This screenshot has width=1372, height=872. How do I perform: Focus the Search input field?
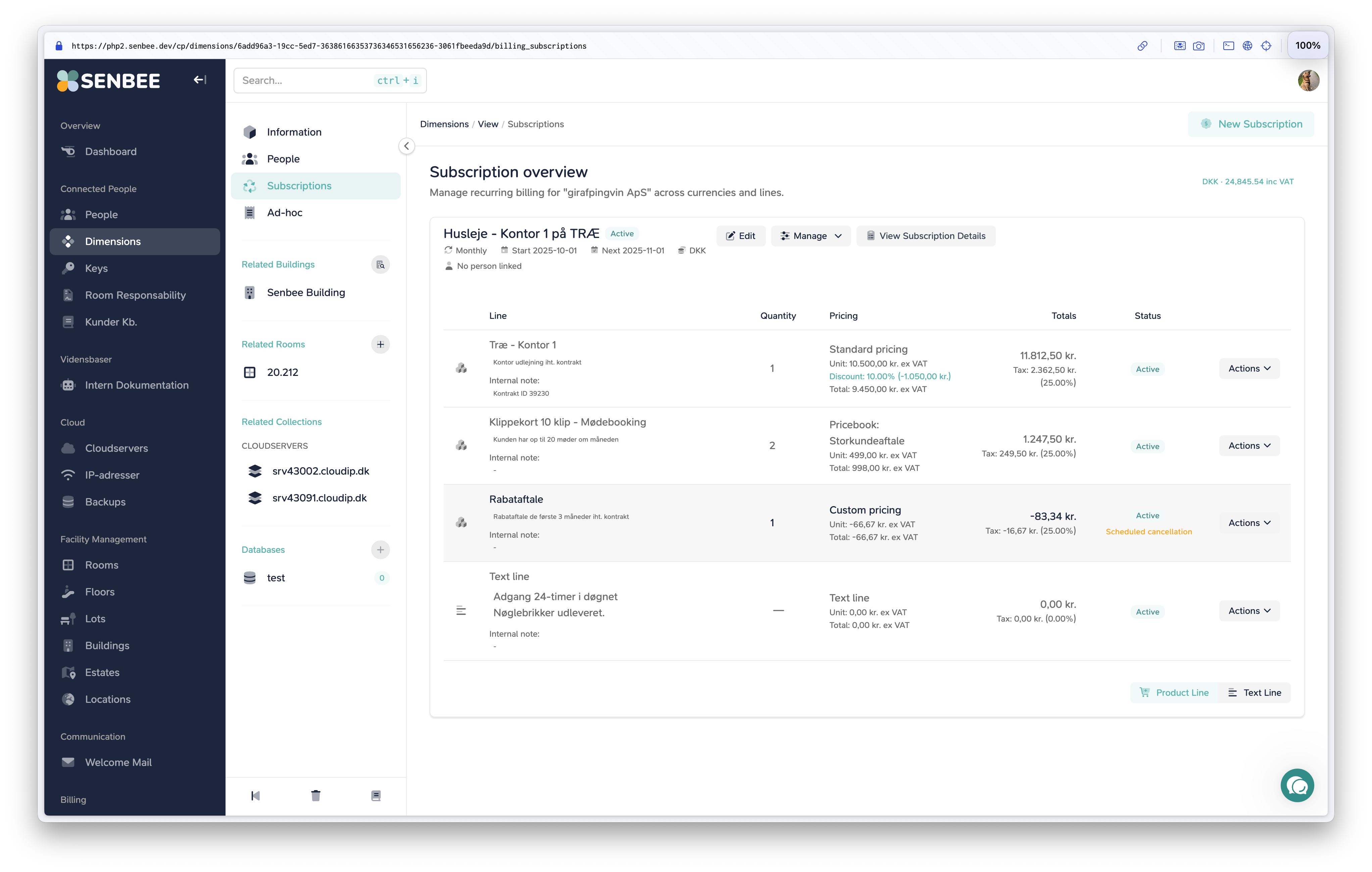pos(330,80)
